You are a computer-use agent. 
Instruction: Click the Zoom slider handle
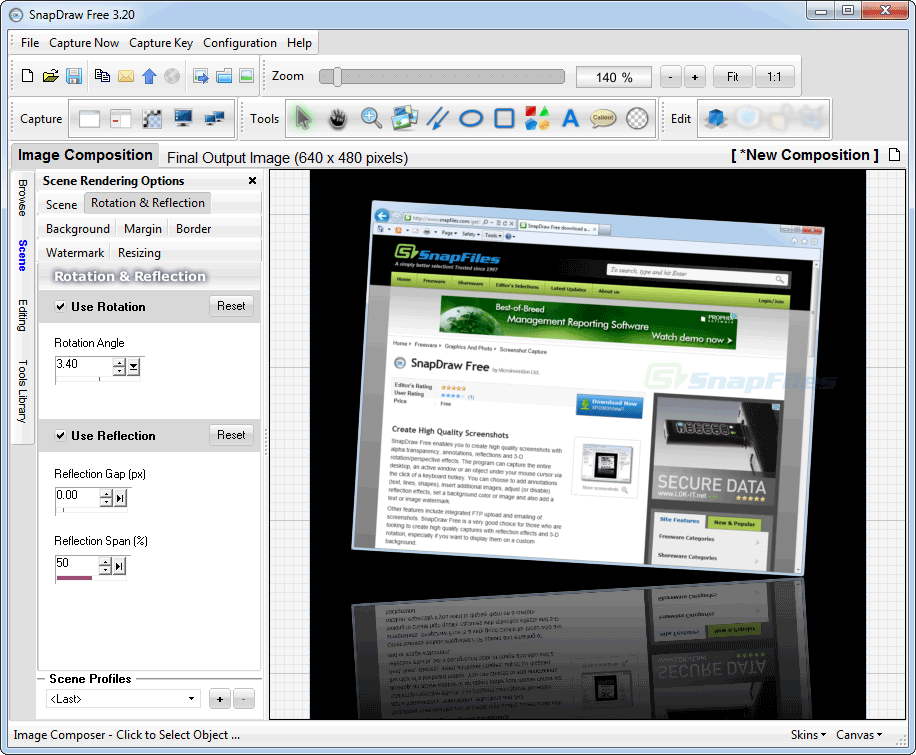(x=338, y=77)
